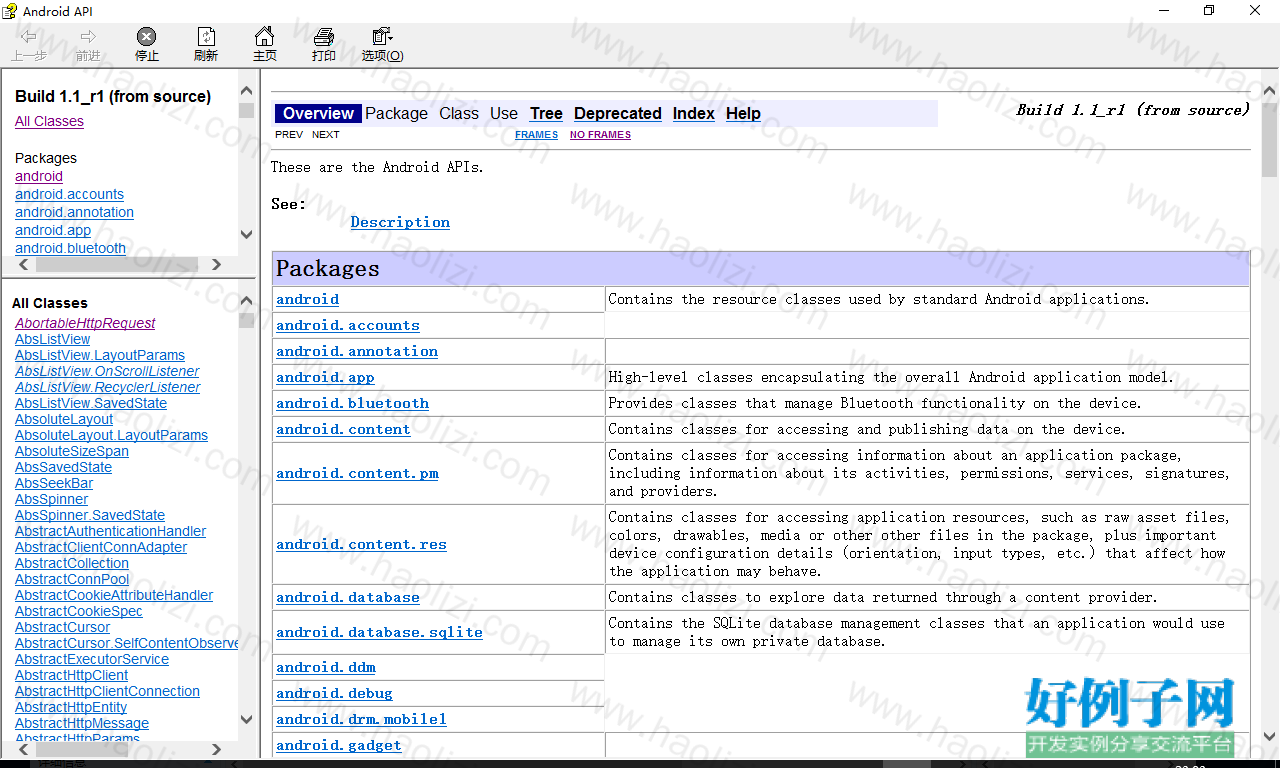
Task: Open the 选项 options menu
Action: (x=383, y=45)
